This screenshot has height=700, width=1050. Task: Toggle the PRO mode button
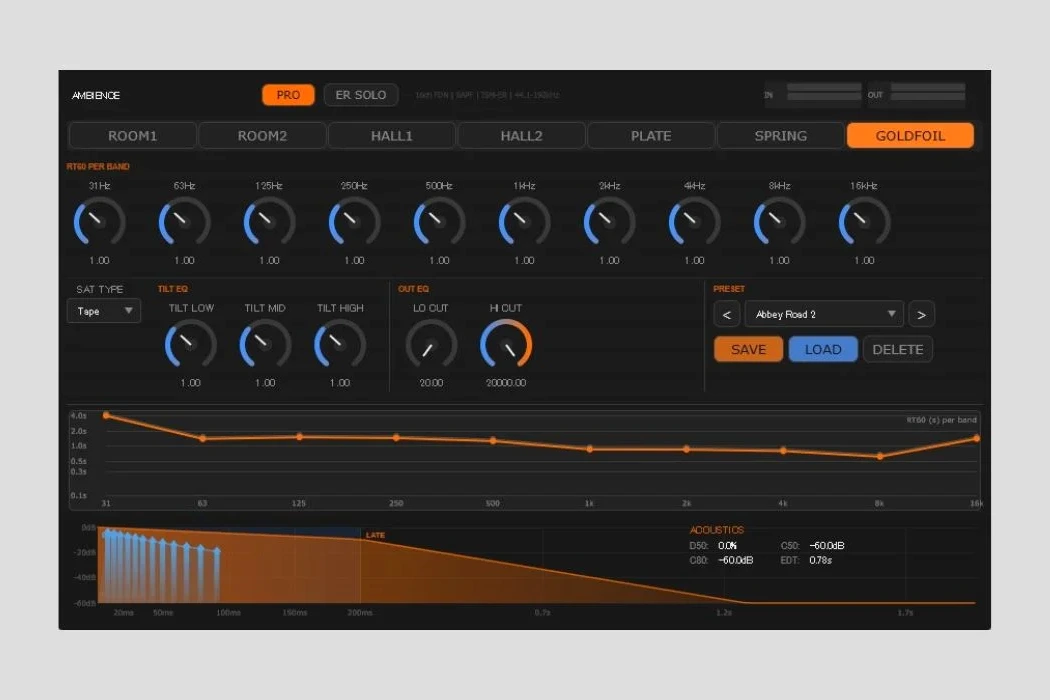(288, 95)
